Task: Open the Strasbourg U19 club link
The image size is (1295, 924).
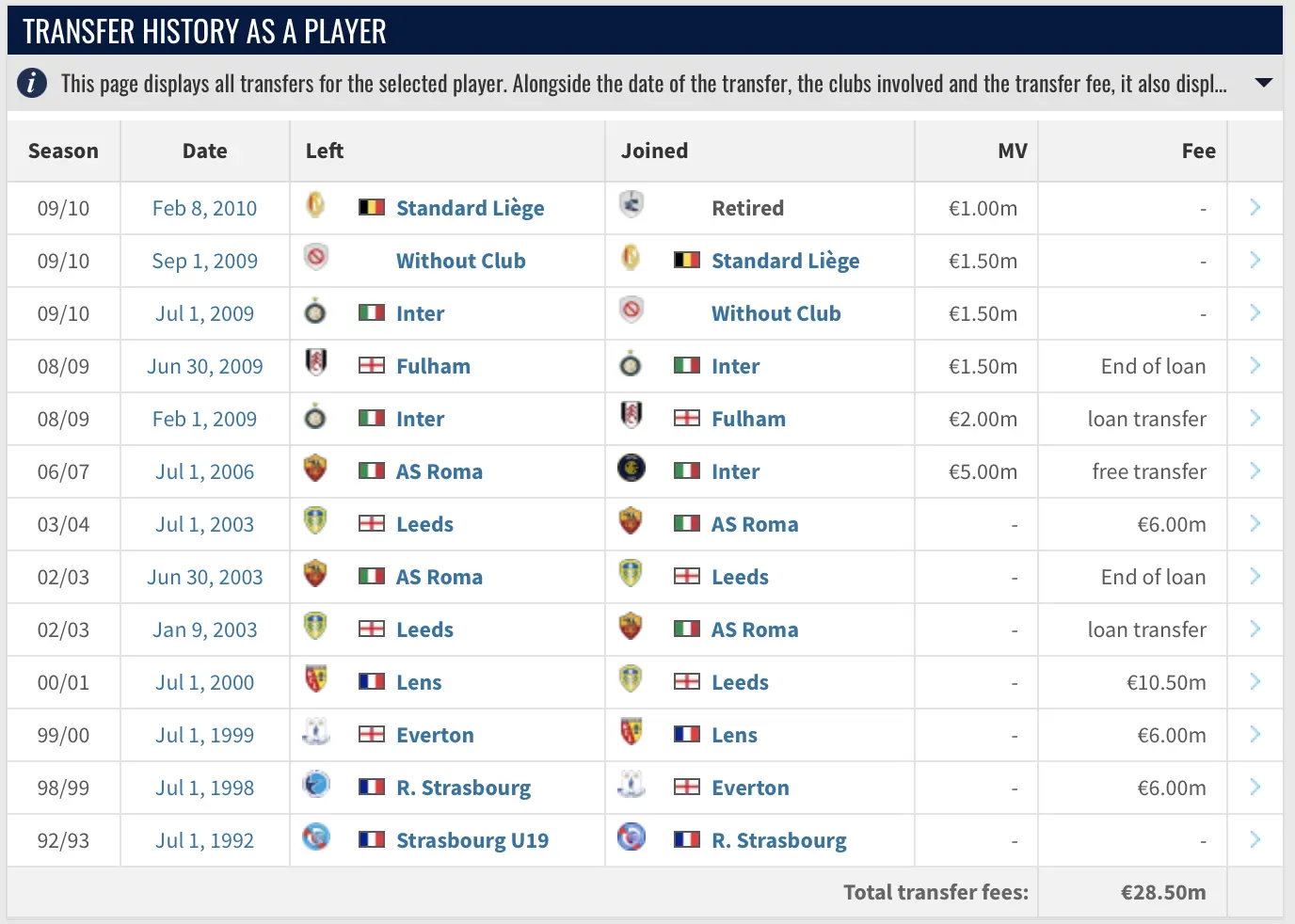Action: pos(472,840)
